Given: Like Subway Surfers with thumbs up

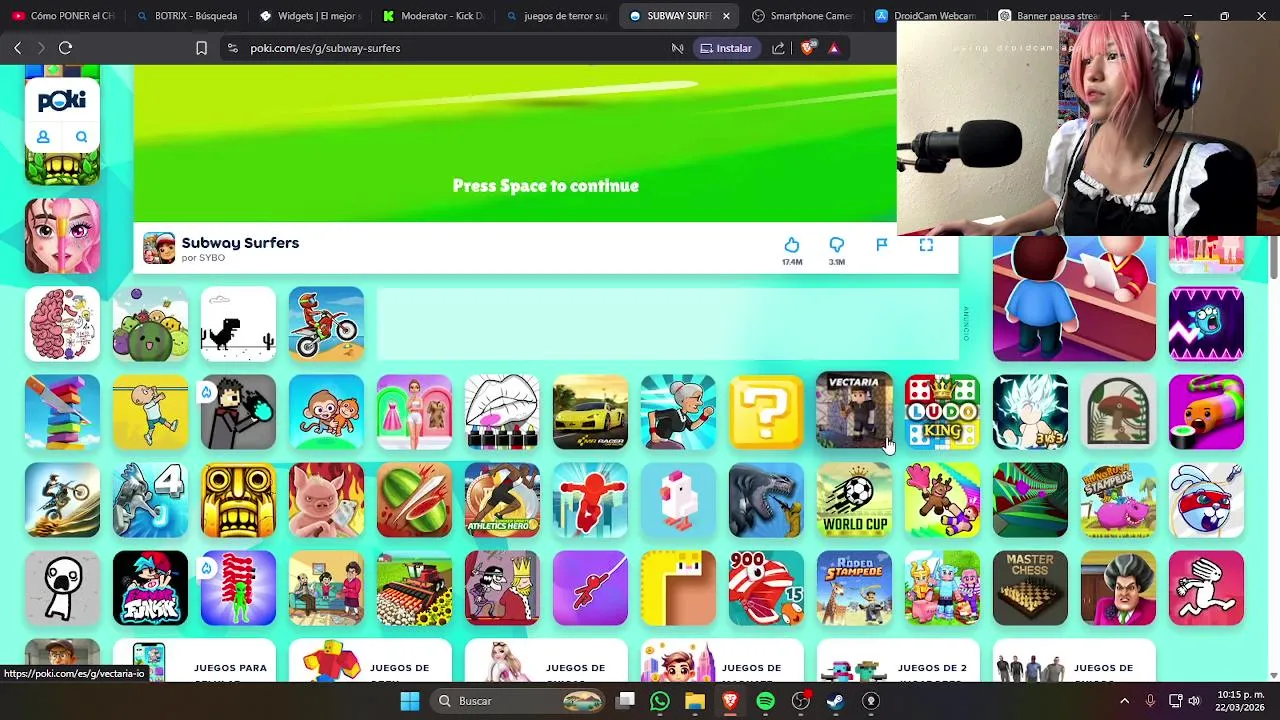Looking at the screenshot, I should (791, 245).
